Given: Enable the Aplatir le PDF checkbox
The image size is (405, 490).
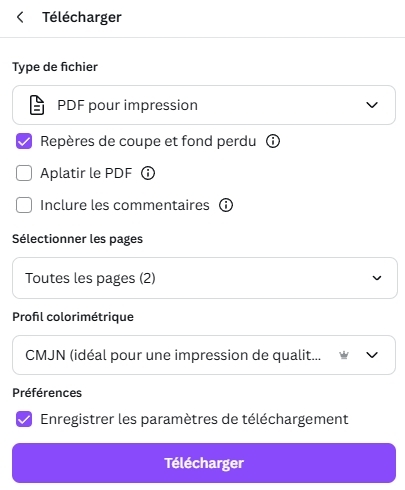Looking at the screenshot, I should tap(24, 173).
